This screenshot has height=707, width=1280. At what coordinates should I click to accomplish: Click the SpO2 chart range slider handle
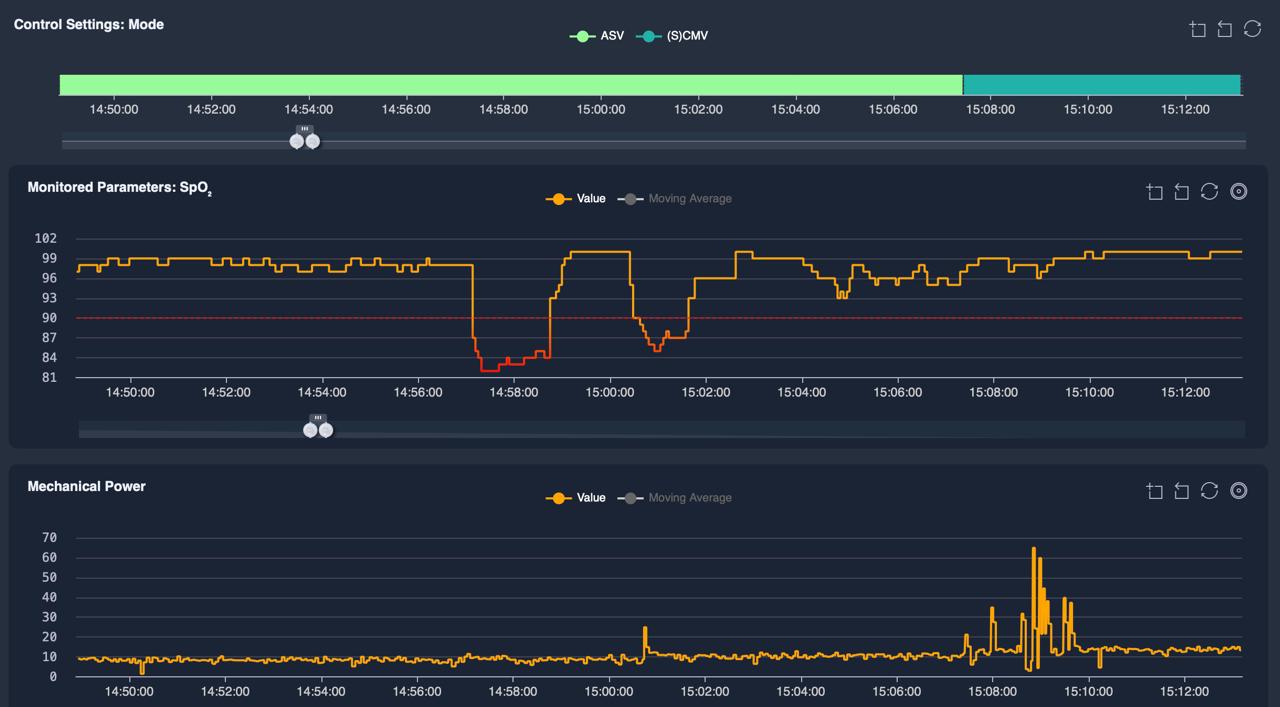[x=311, y=428]
